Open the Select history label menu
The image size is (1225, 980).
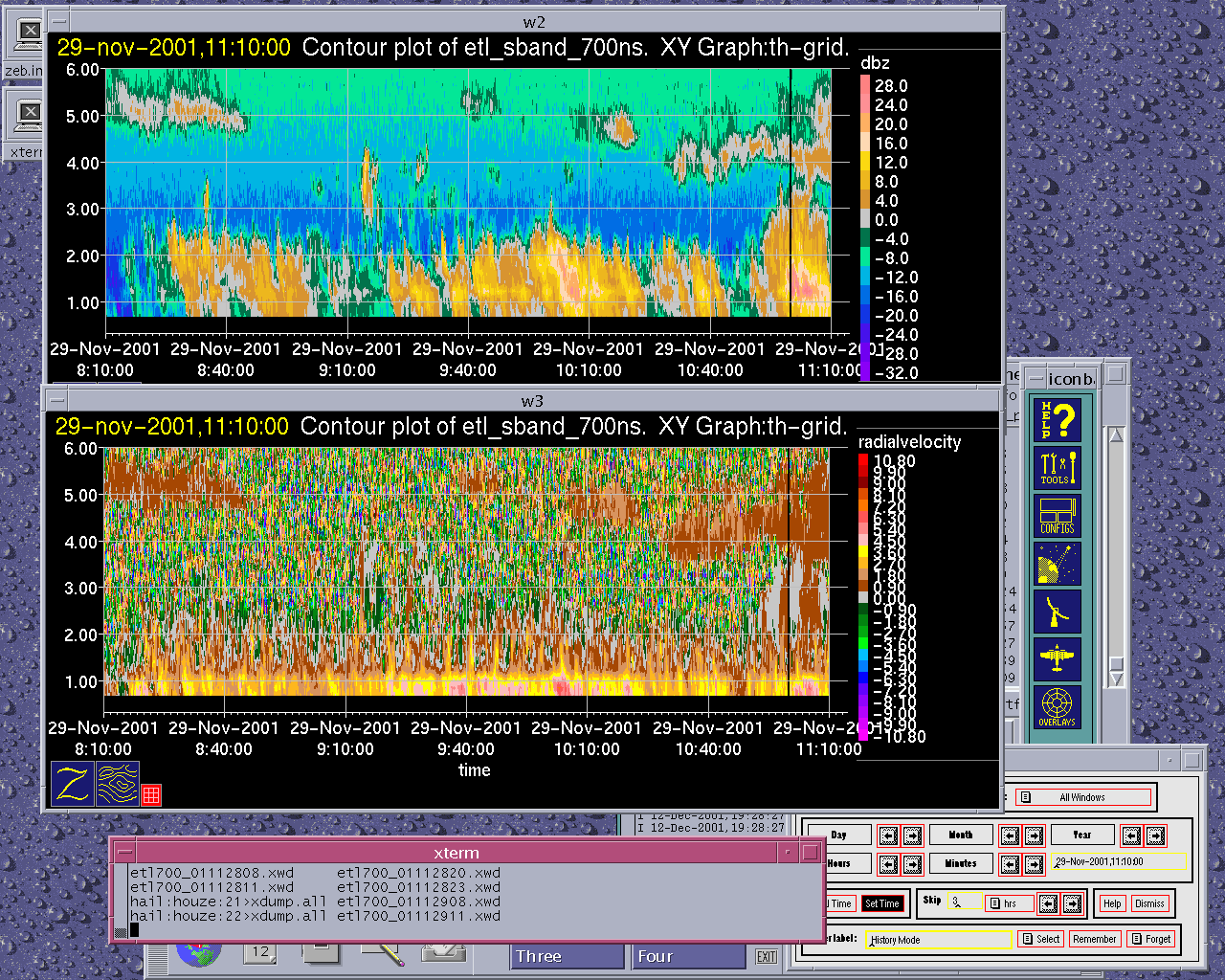coord(1040,939)
